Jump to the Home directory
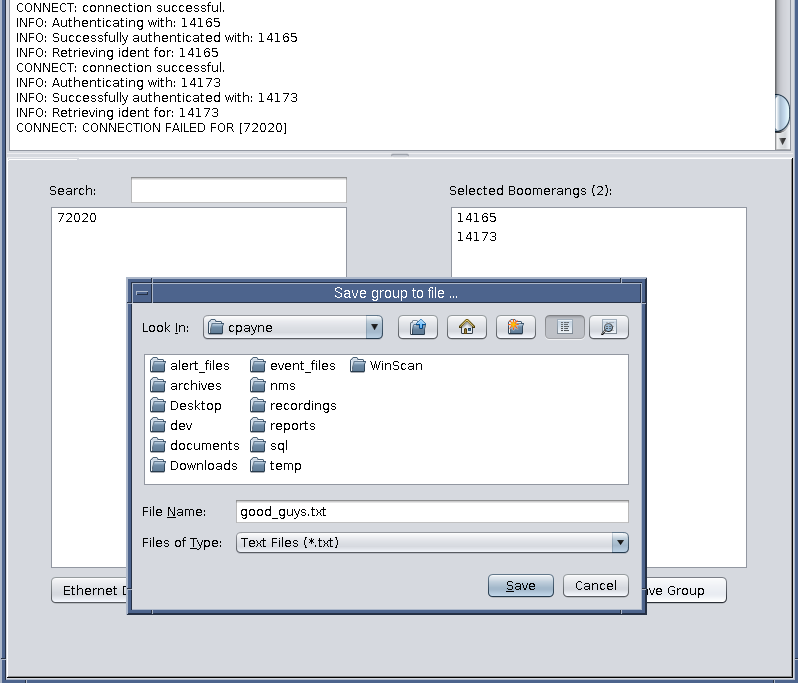Screen dimensions: 798x683 467,327
